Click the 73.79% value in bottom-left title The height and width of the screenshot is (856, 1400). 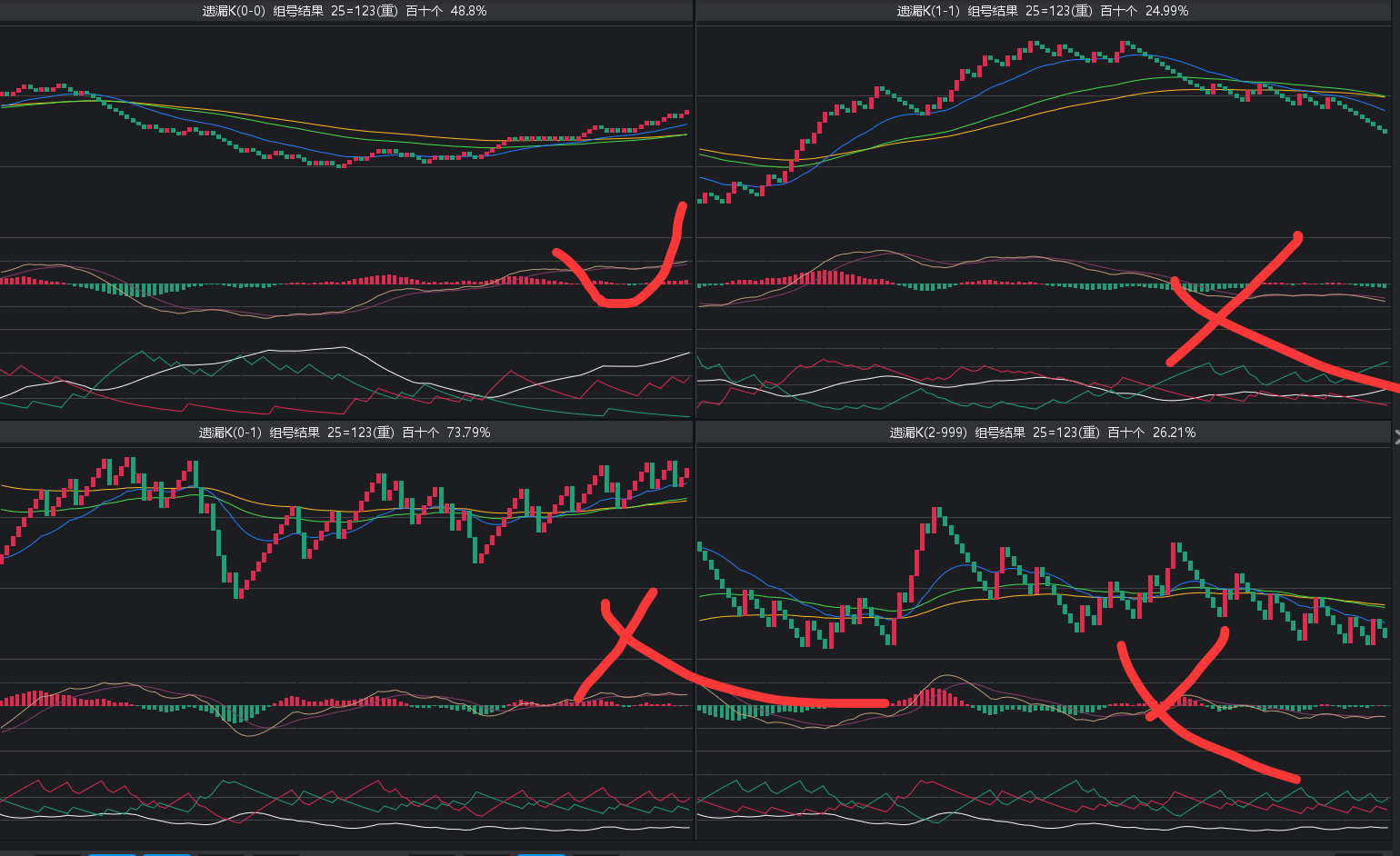coord(468,433)
